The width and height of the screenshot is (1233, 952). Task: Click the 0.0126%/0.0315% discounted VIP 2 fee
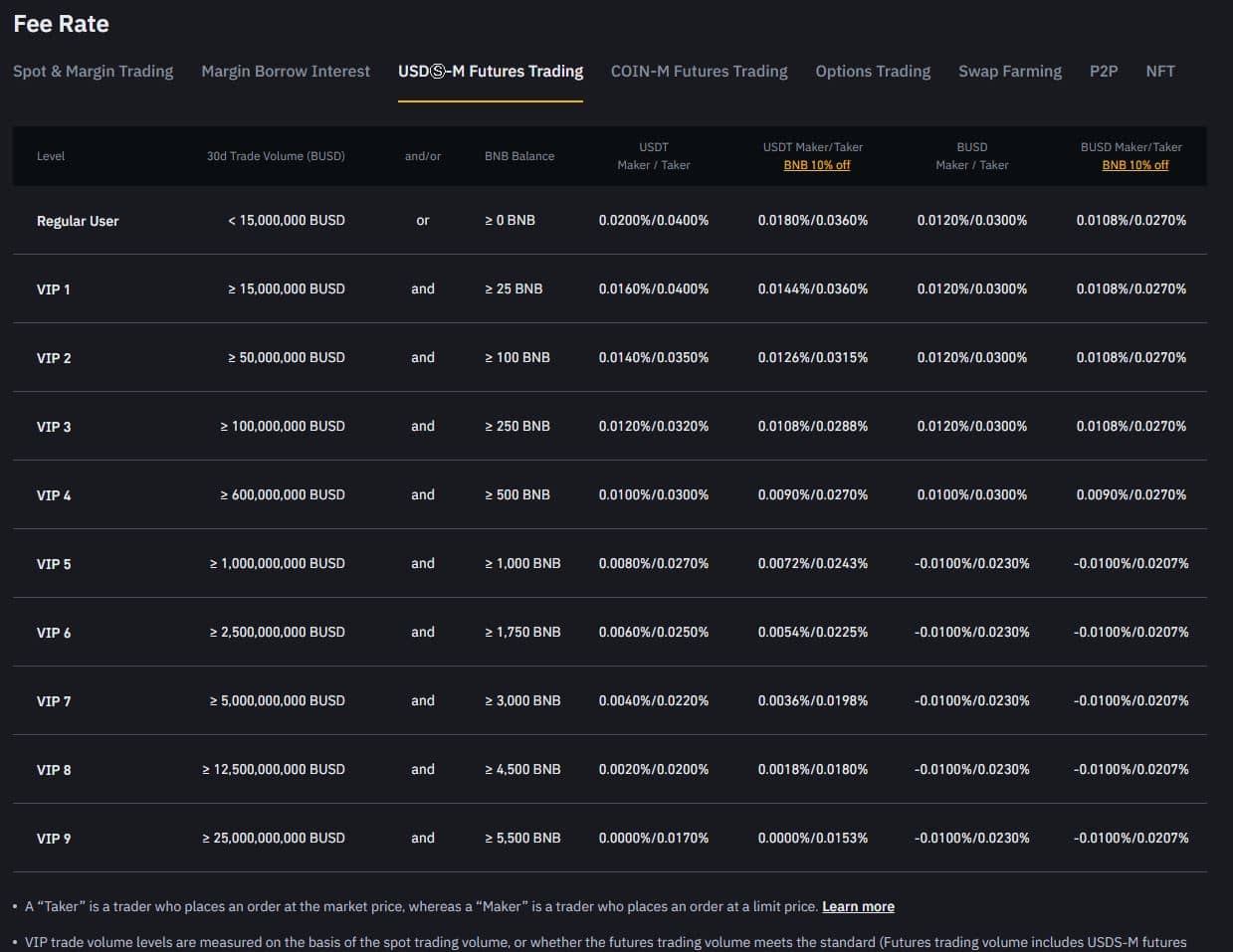[813, 357]
